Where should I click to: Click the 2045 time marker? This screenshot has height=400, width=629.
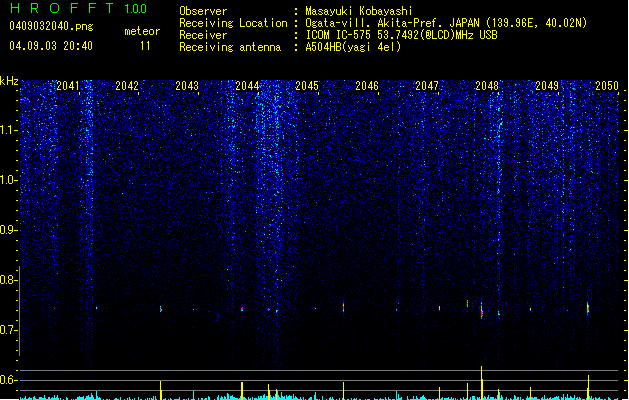(307, 86)
